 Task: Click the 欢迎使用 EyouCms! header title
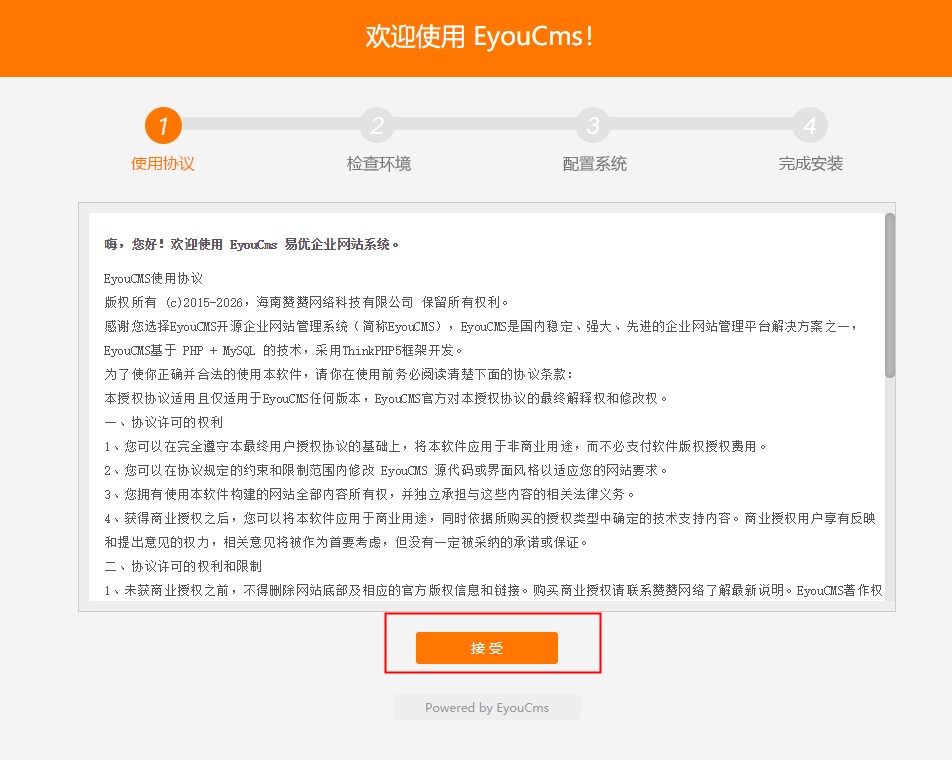coord(479,36)
